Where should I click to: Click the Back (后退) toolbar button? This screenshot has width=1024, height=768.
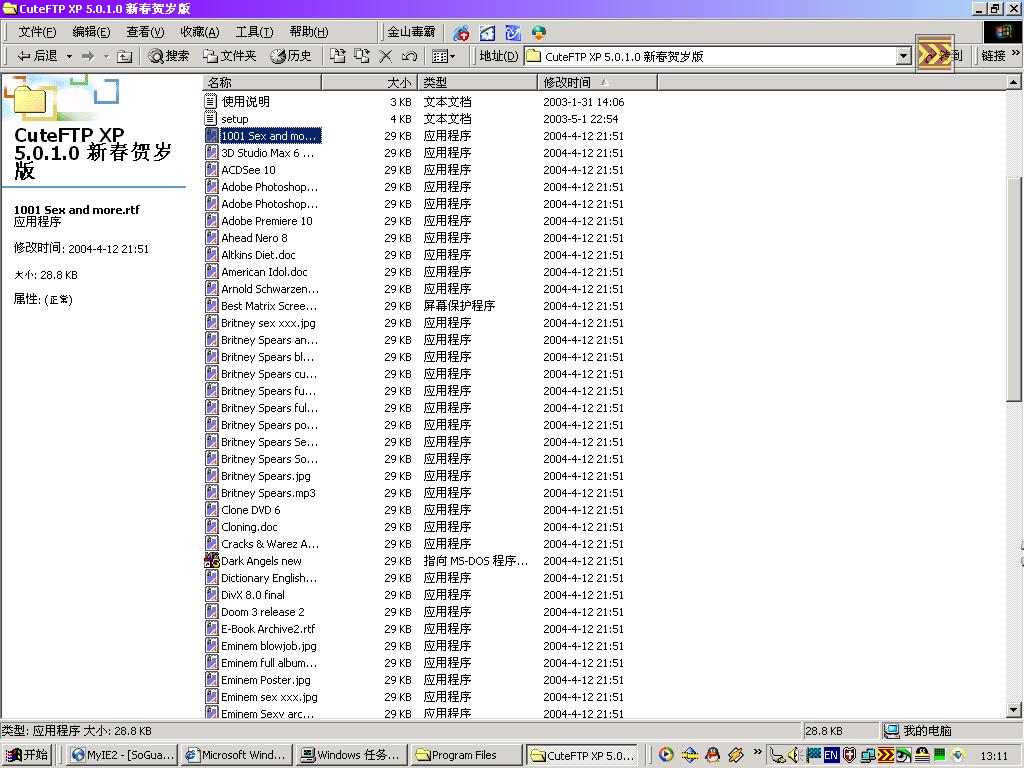37,56
